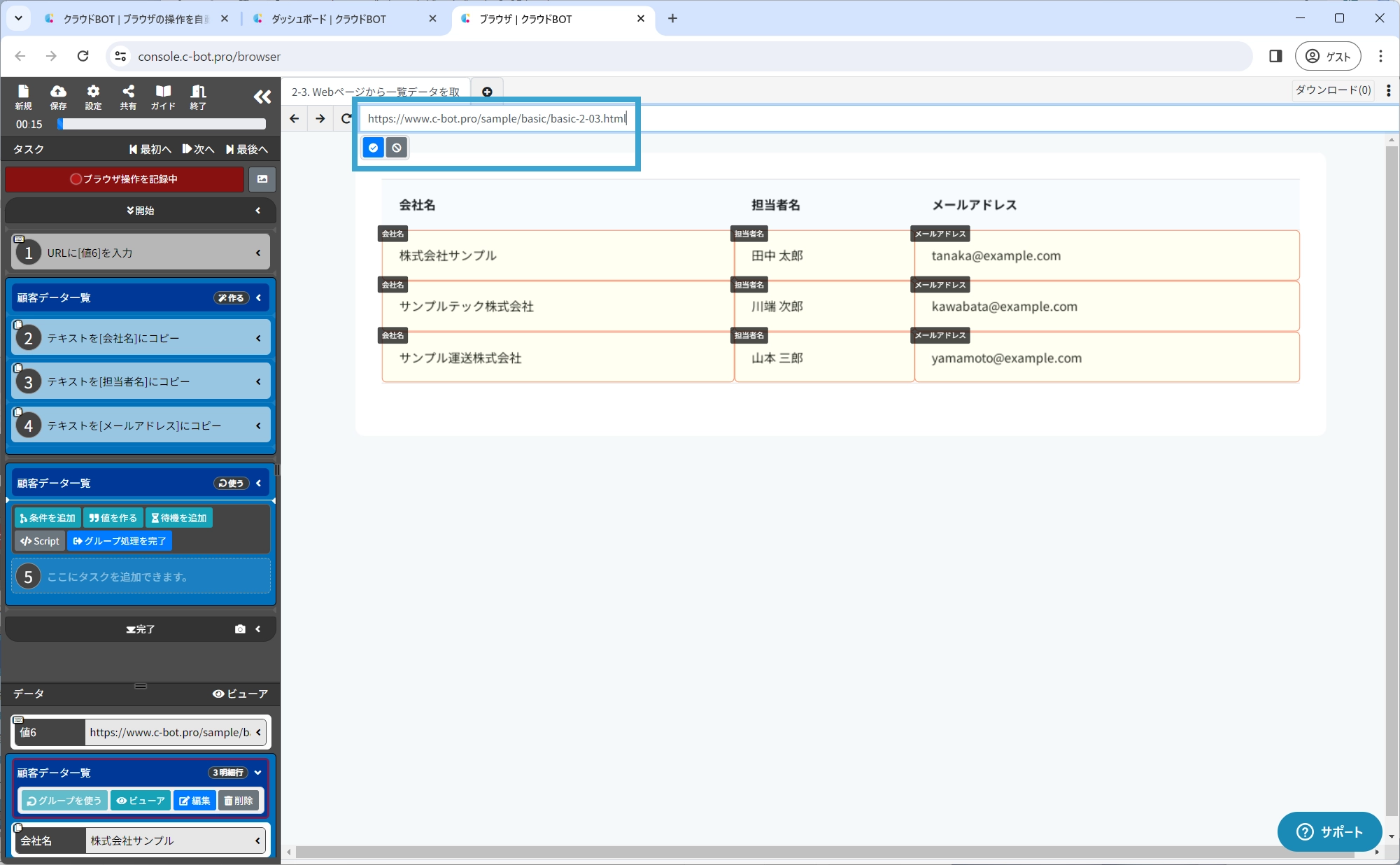Screen dimensions: 1400x865
Task: Click the screenshot image icon beside recording
Action: pos(262,179)
